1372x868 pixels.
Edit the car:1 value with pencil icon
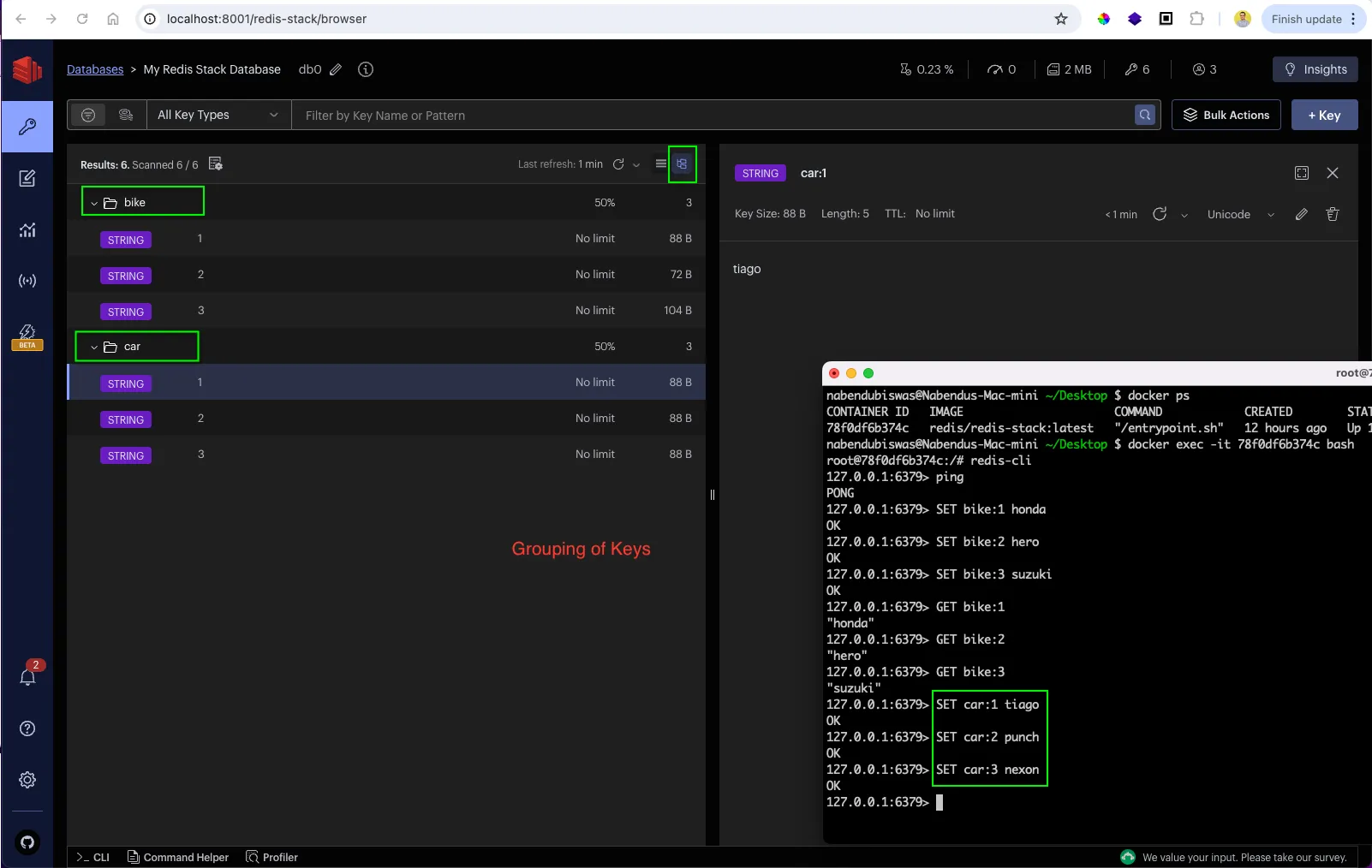pyautogui.click(x=1302, y=214)
